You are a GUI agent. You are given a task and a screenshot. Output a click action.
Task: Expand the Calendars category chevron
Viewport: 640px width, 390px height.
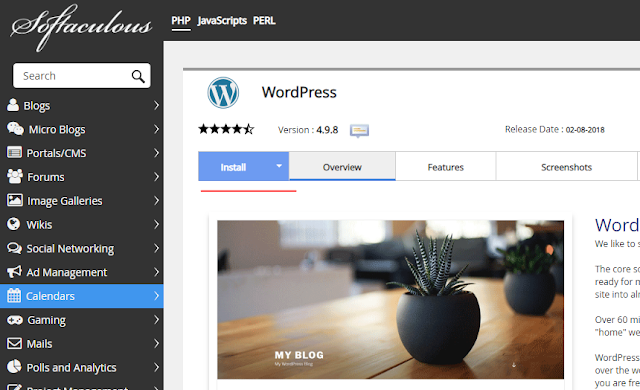156,296
